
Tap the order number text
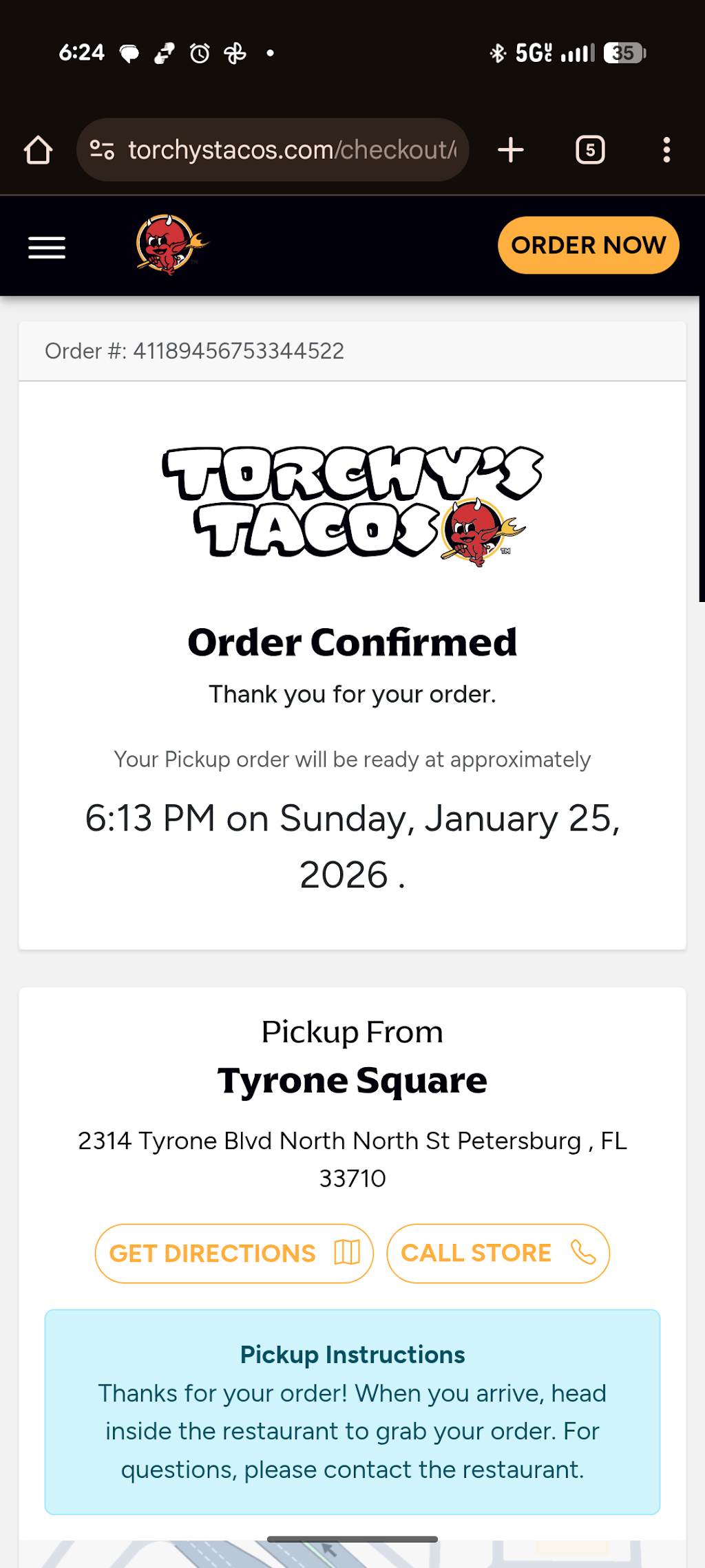194,351
